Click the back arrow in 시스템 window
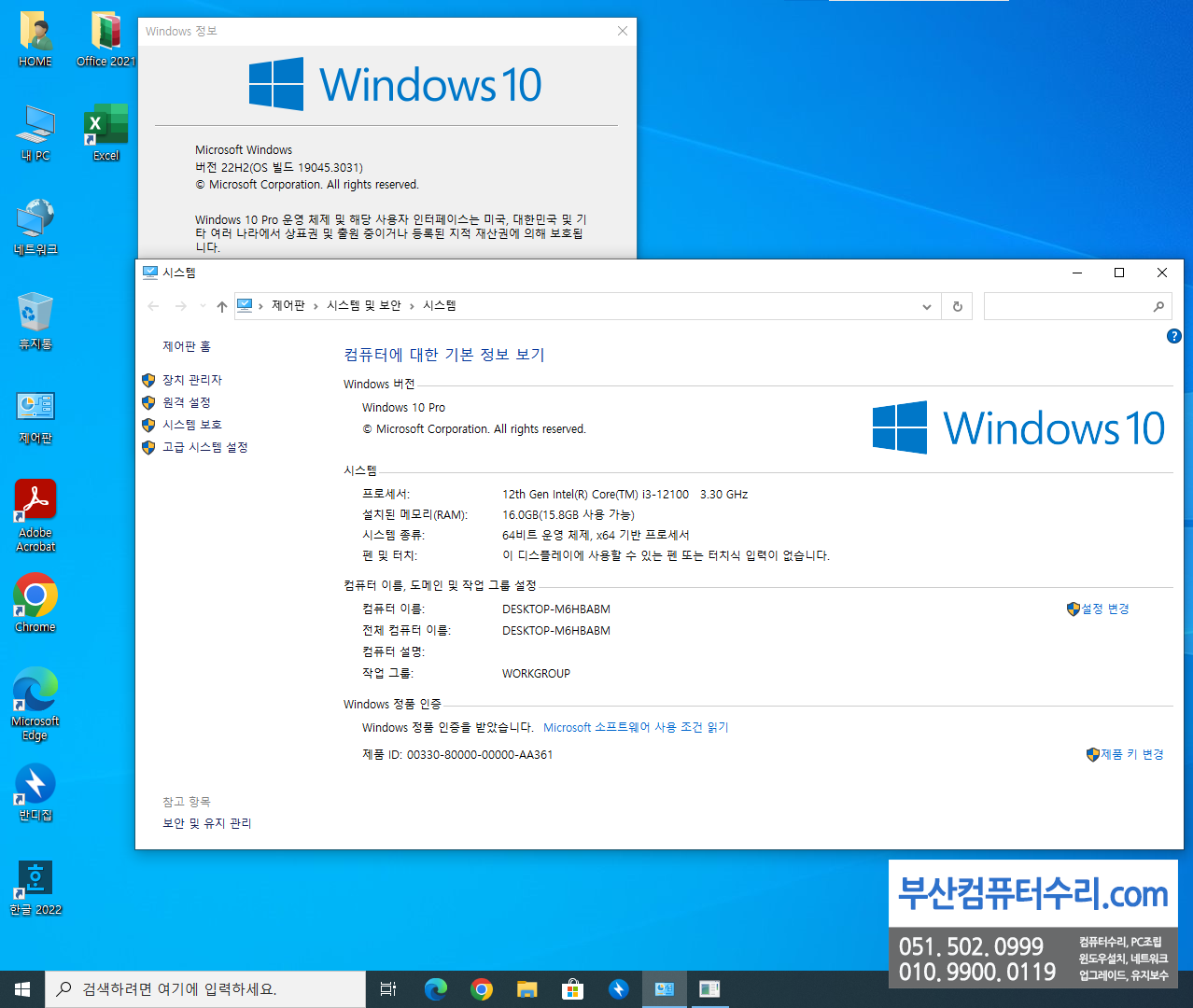Image resolution: width=1193 pixels, height=1008 pixels. (154, 306)
